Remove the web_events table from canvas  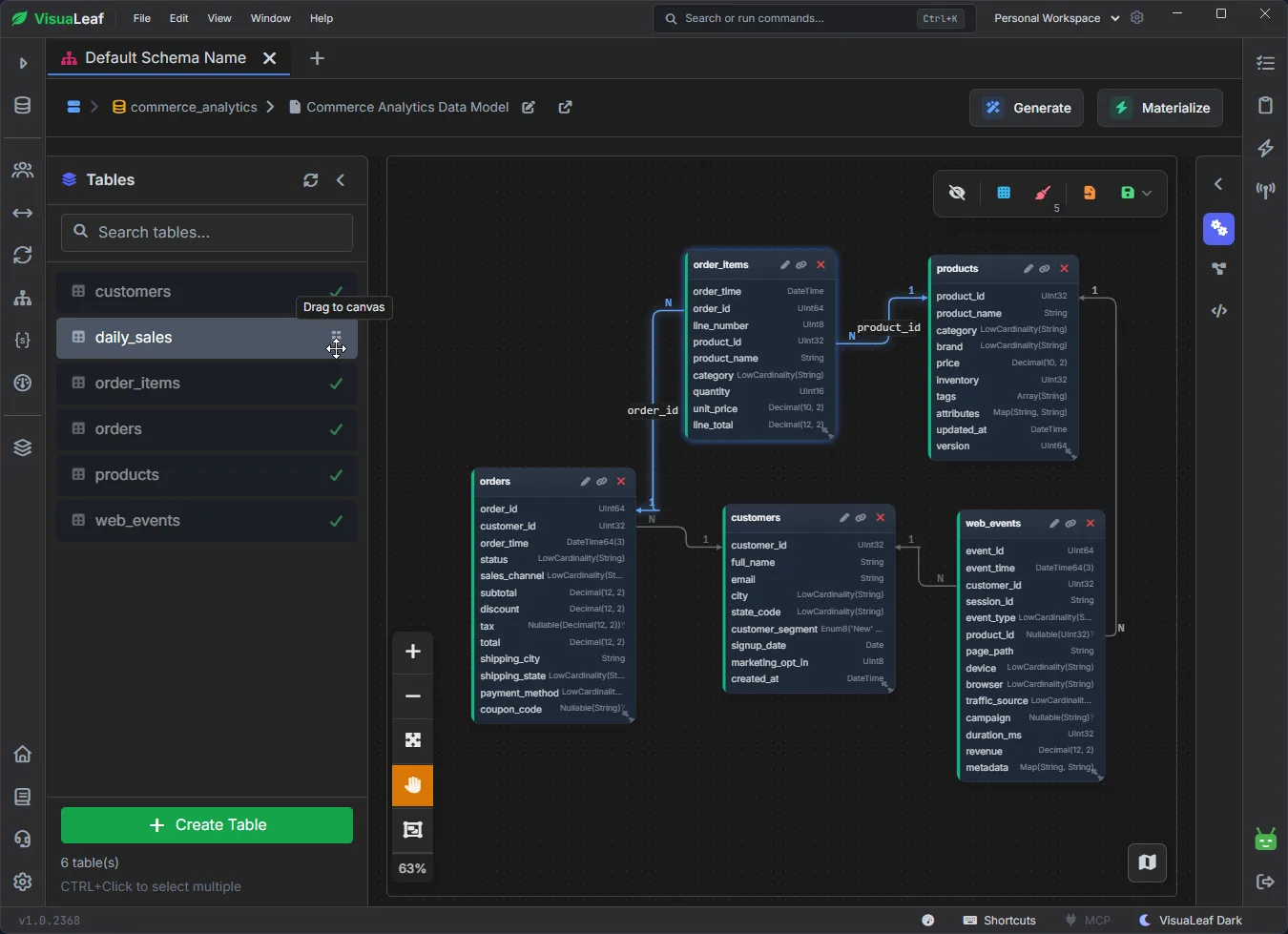[x=1091, y=524]
